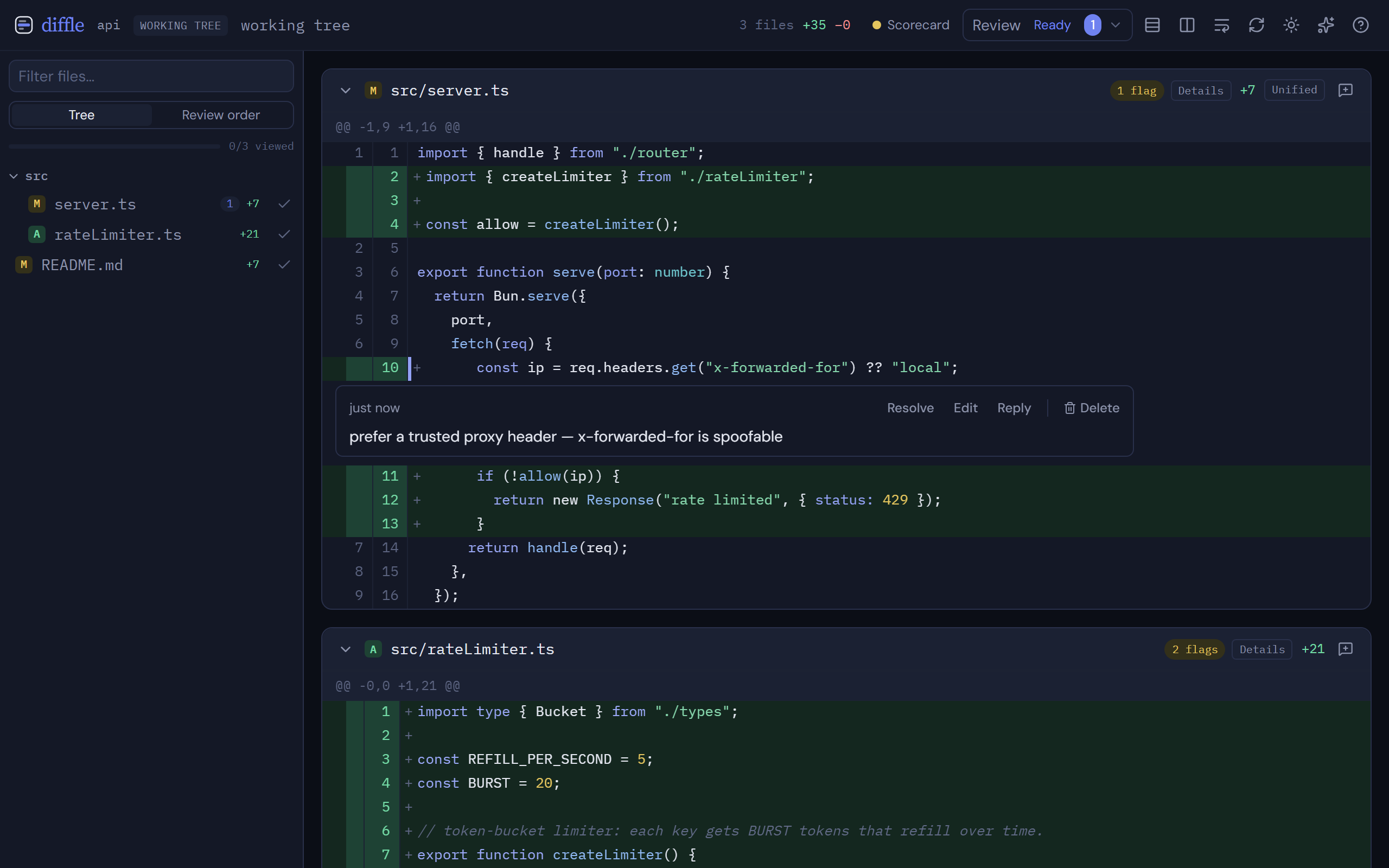Add file comment on src/rateLimiter.ts
Viewport: 1389px width, 868px height.
click(1346, 649)
